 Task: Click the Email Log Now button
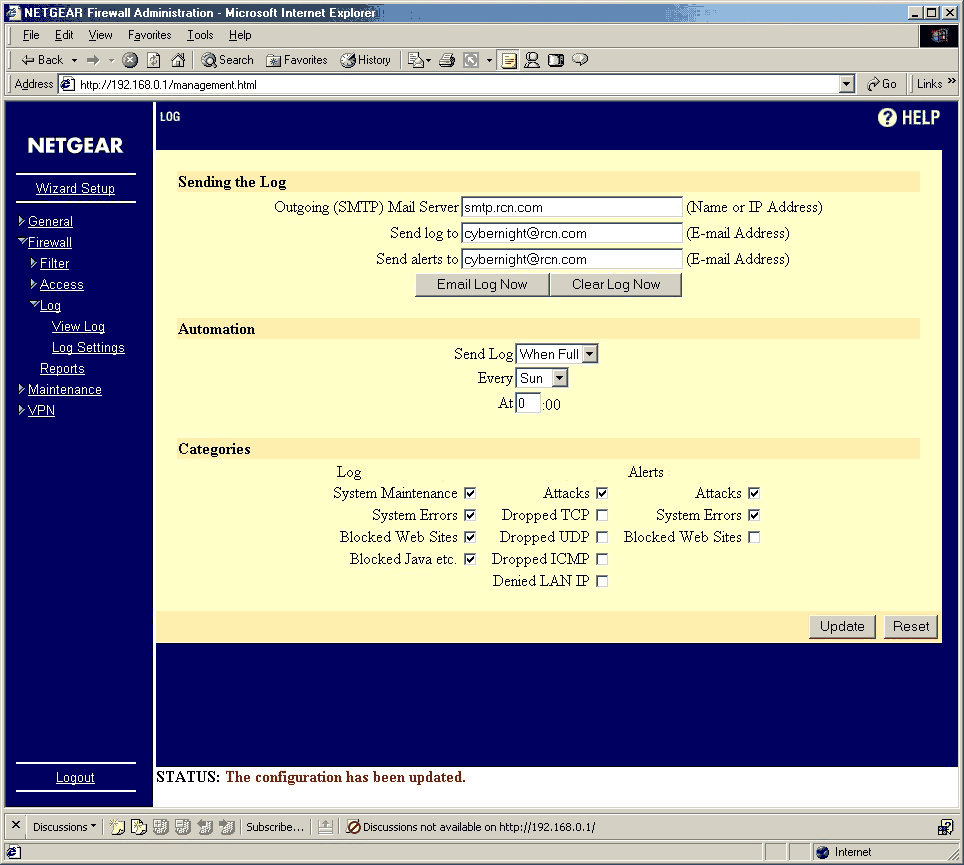482,285
